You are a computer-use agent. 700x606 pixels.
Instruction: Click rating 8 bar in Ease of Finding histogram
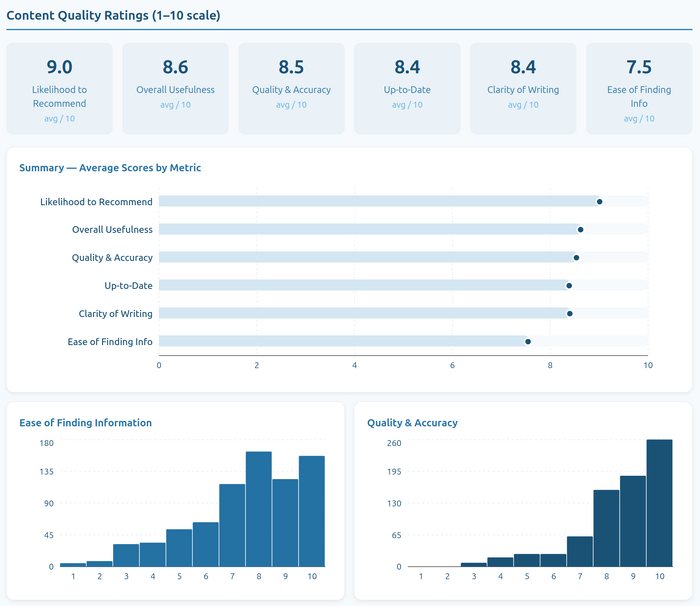(259, 510)
